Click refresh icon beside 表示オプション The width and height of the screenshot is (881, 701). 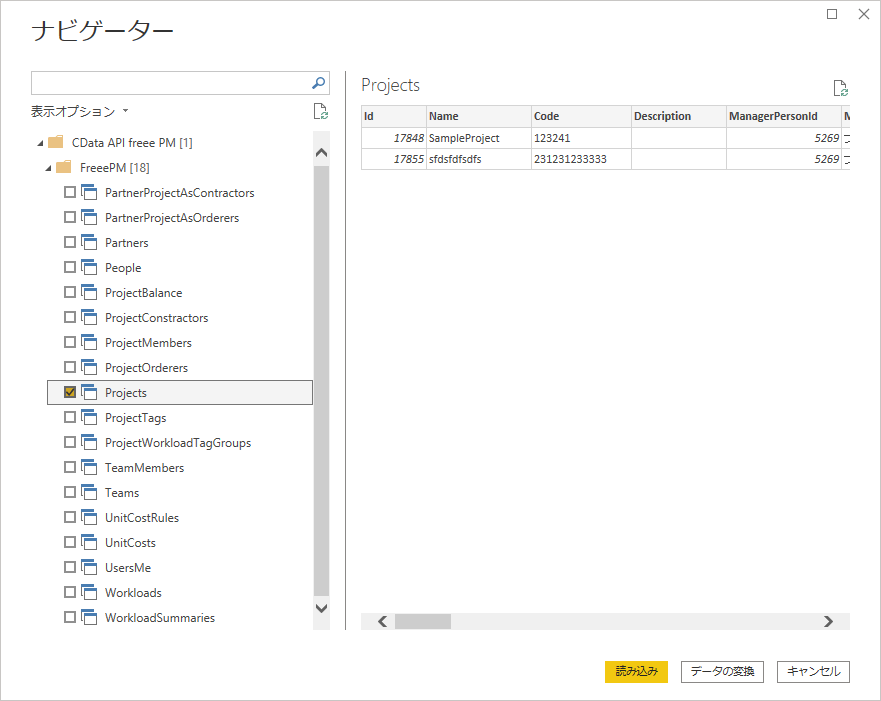pyautogui.click(x=320, y=111)
